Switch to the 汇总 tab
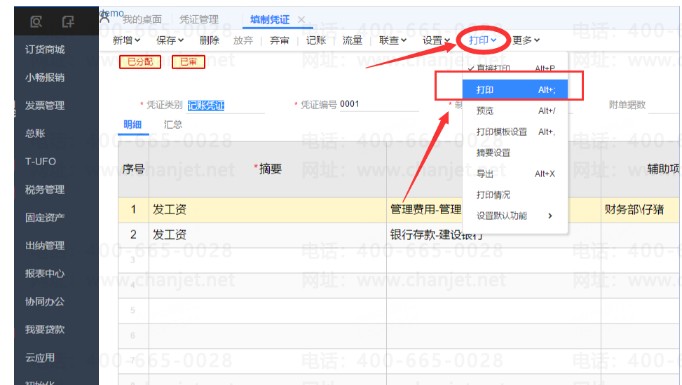Viewport: 682px width, 385px height. coord(173,125)
